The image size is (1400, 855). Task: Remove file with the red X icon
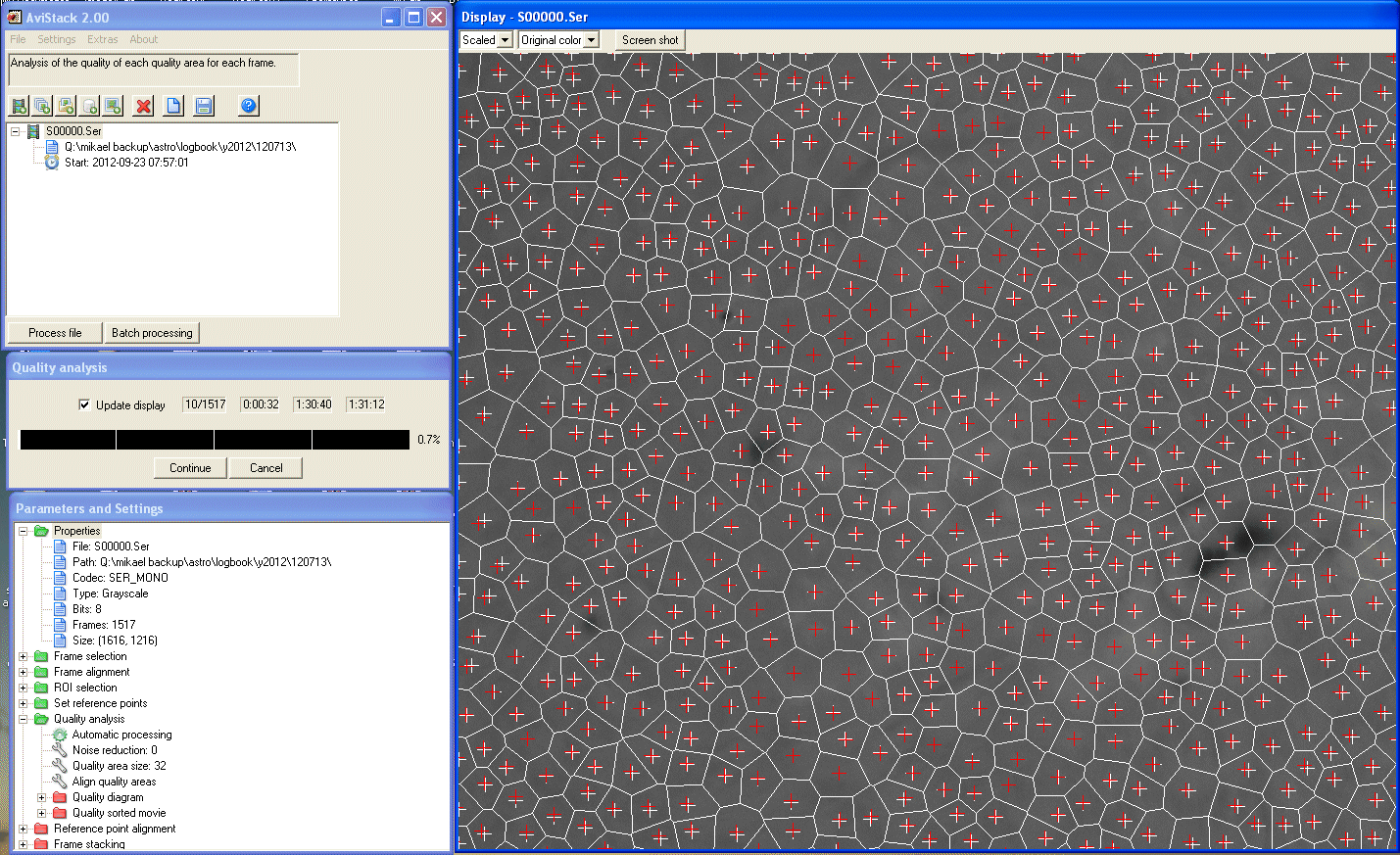(x=144, y=106)
